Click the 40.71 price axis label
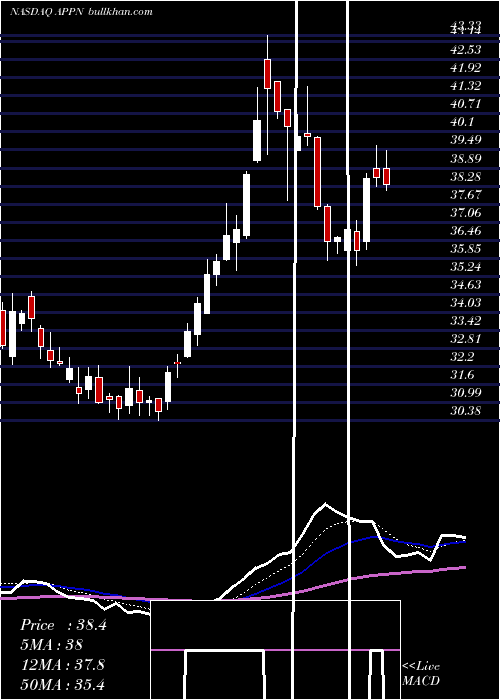 (x=466, y=104)
